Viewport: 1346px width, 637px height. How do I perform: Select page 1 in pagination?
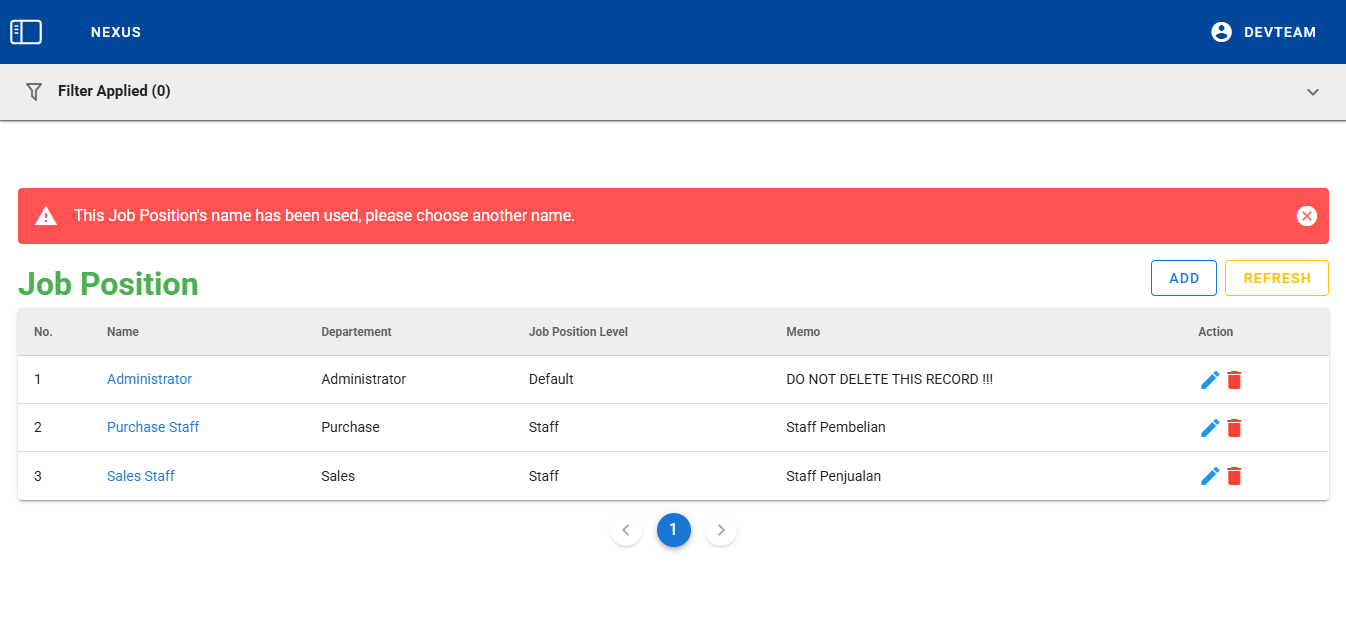point(673,530)
